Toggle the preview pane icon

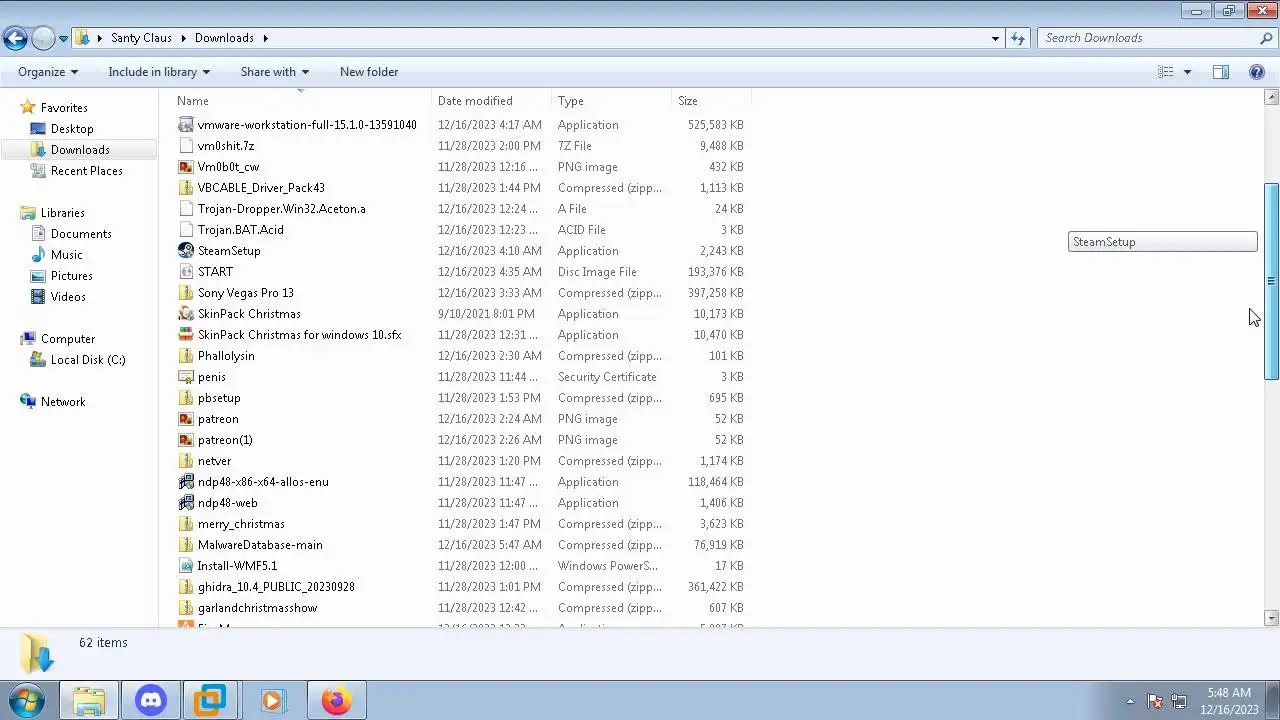pos(1221,72)
